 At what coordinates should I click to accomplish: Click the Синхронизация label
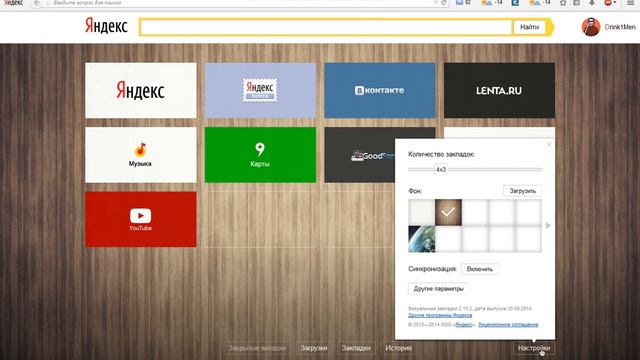click(x=432, y=269)
